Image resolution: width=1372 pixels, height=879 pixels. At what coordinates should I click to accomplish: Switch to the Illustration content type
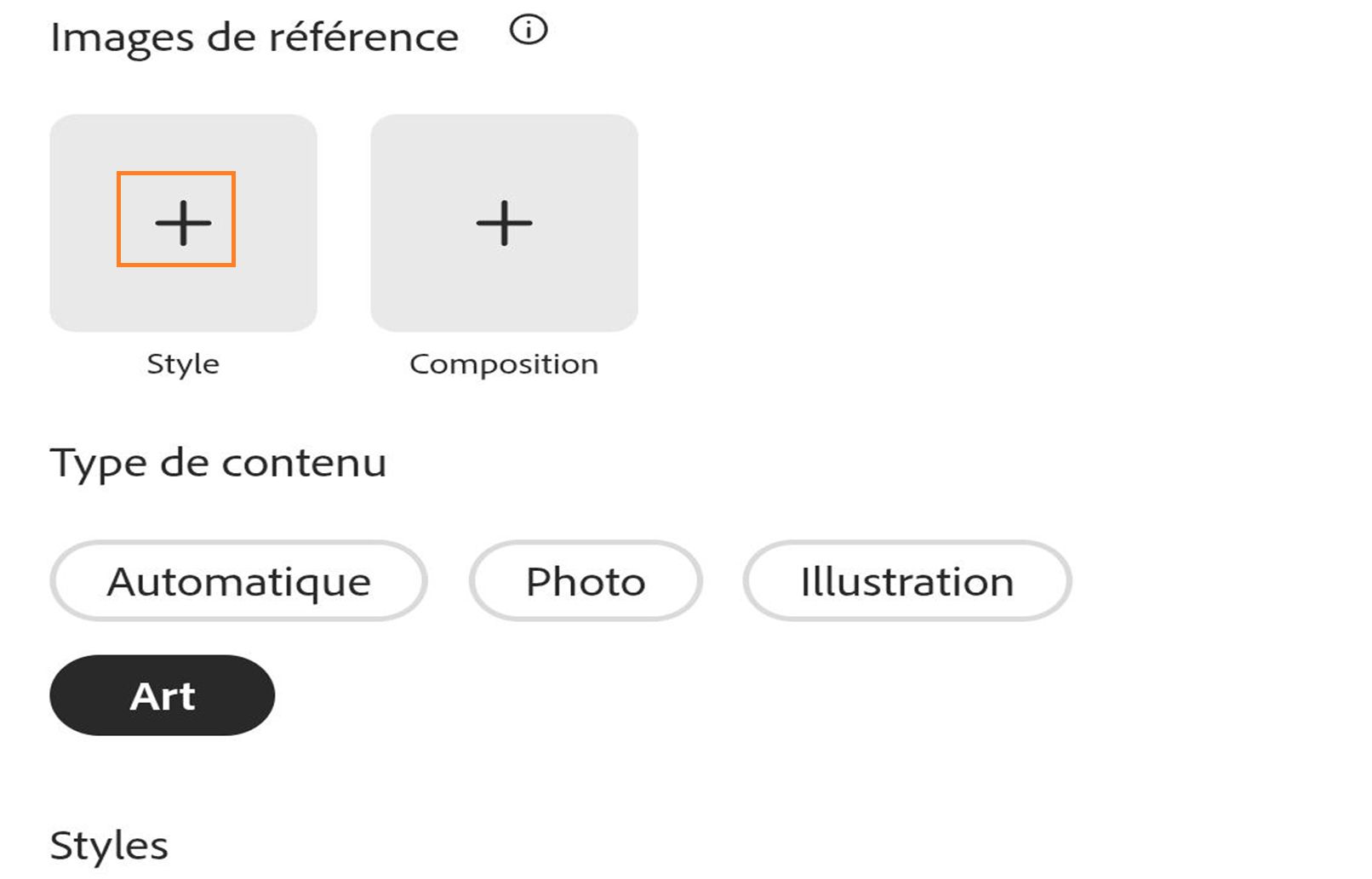(x=906, y=581)
